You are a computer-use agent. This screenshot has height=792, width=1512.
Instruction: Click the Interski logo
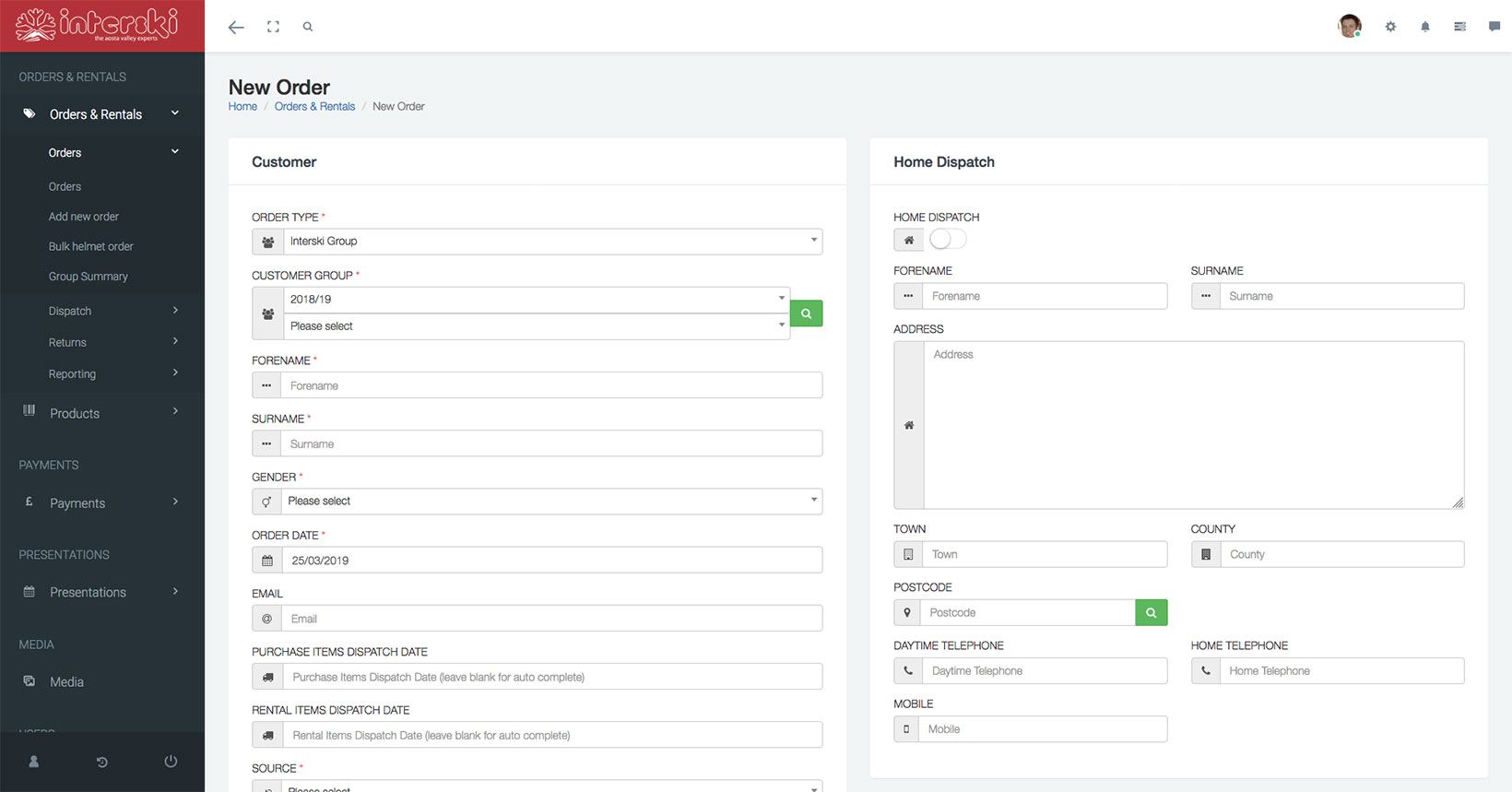pyautogui.click(x=97, y=25)
